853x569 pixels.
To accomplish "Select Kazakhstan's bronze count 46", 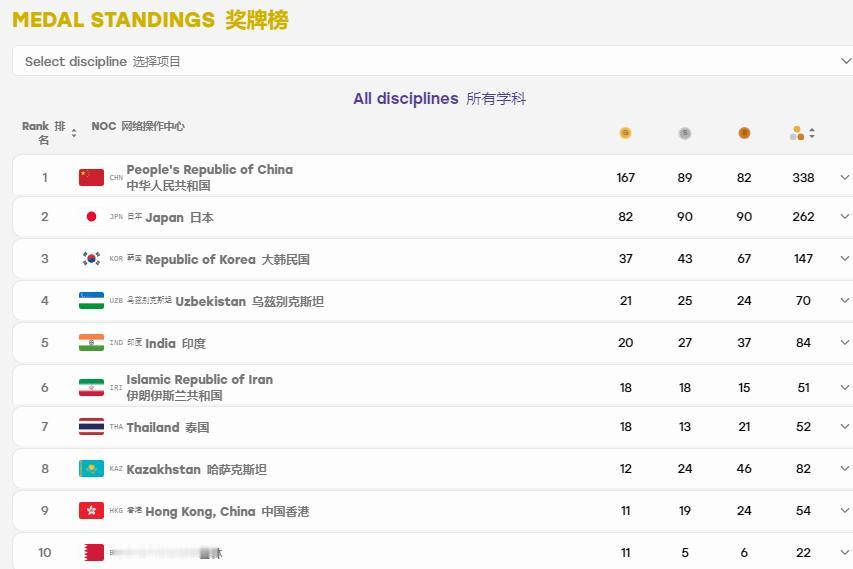I will pyautogui.click(x=744, y=469).
